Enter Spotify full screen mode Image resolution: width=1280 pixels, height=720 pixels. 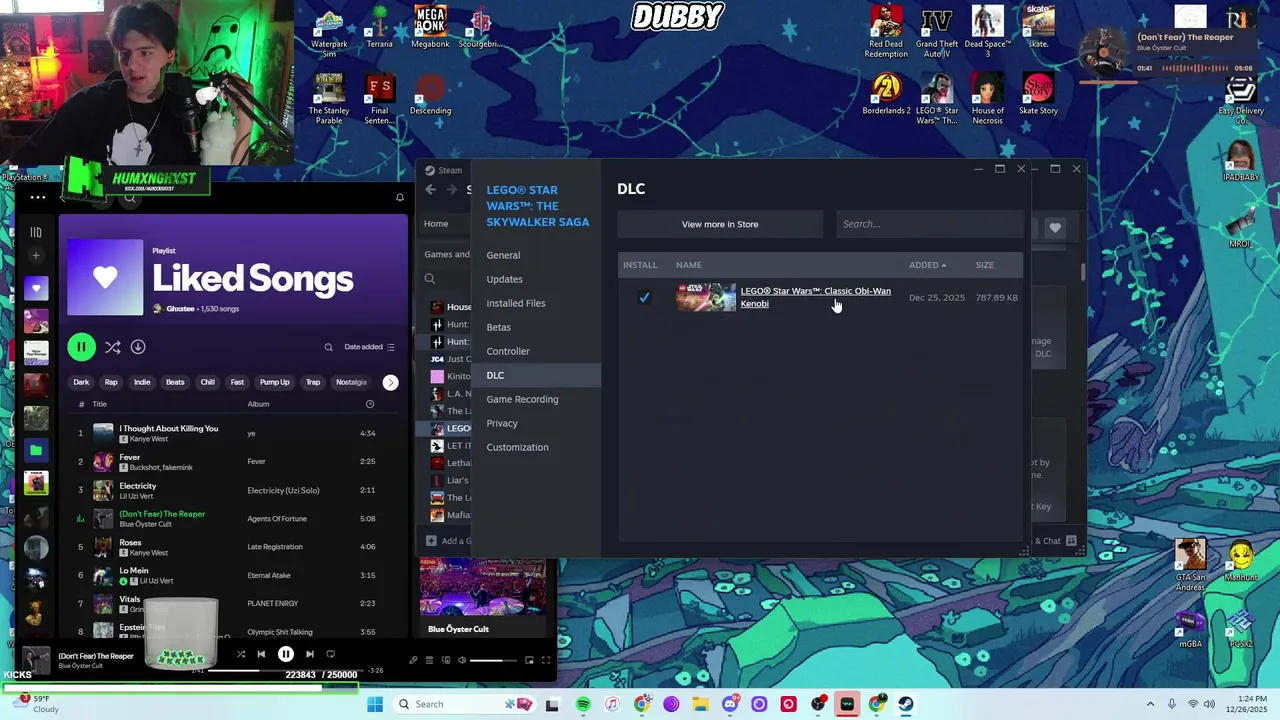[x=546, y=660]
